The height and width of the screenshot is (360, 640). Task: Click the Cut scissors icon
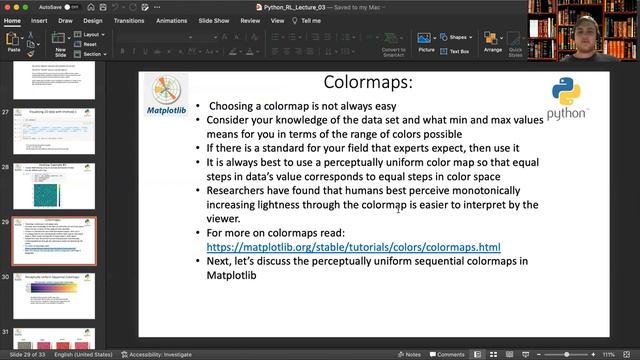coord(31,35)
